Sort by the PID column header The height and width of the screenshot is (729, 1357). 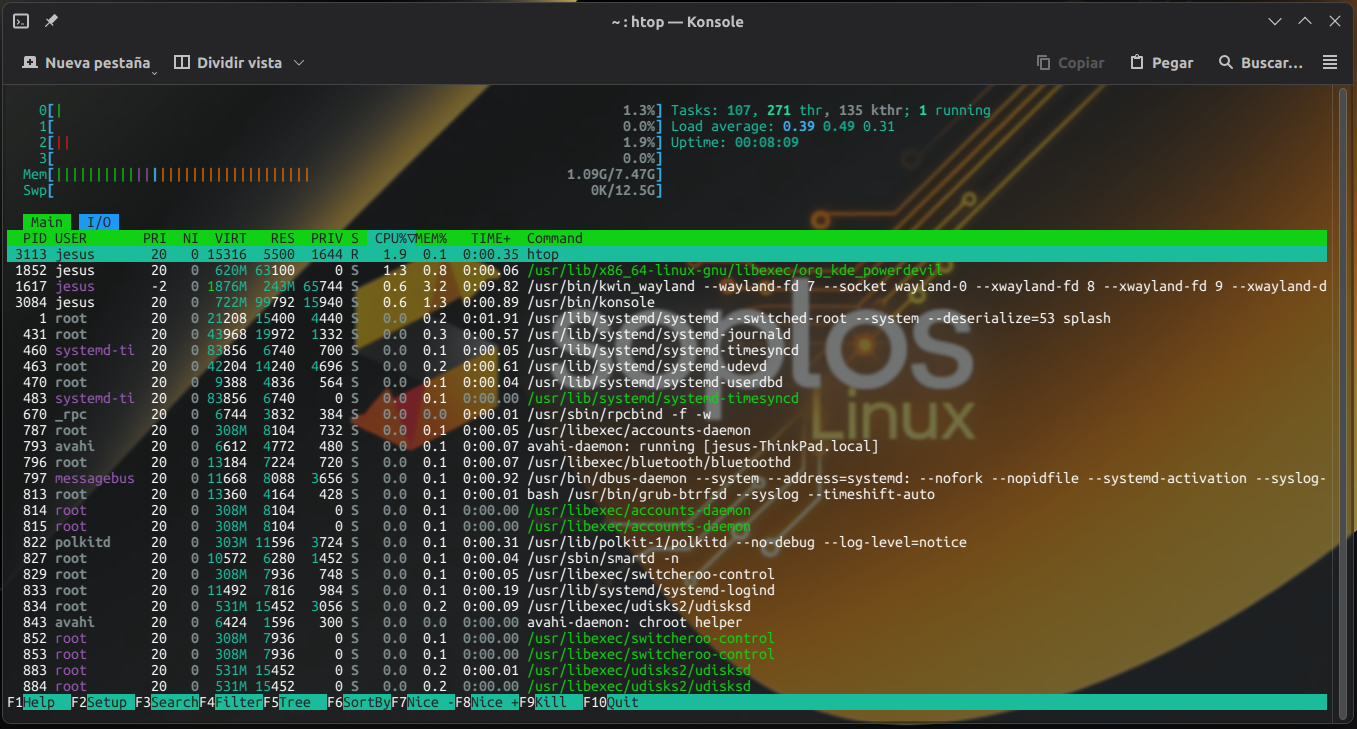pyautogui.click(x=34, y=238)
